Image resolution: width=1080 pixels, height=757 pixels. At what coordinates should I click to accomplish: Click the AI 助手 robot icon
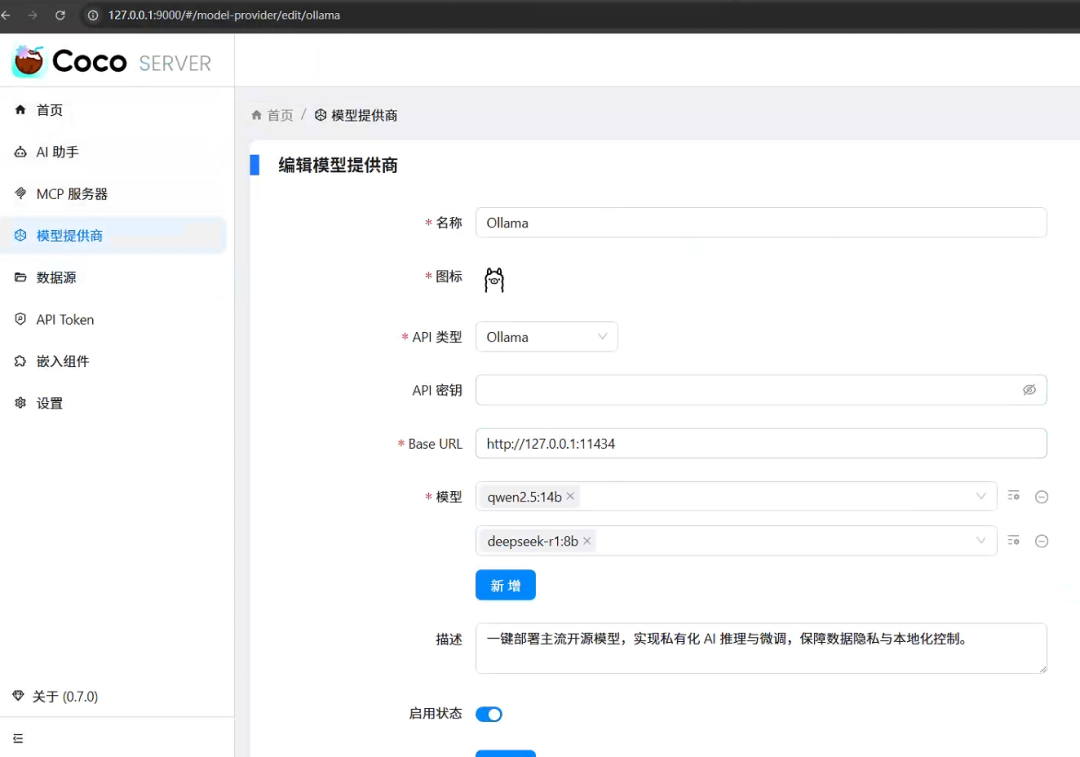[20, 152]
